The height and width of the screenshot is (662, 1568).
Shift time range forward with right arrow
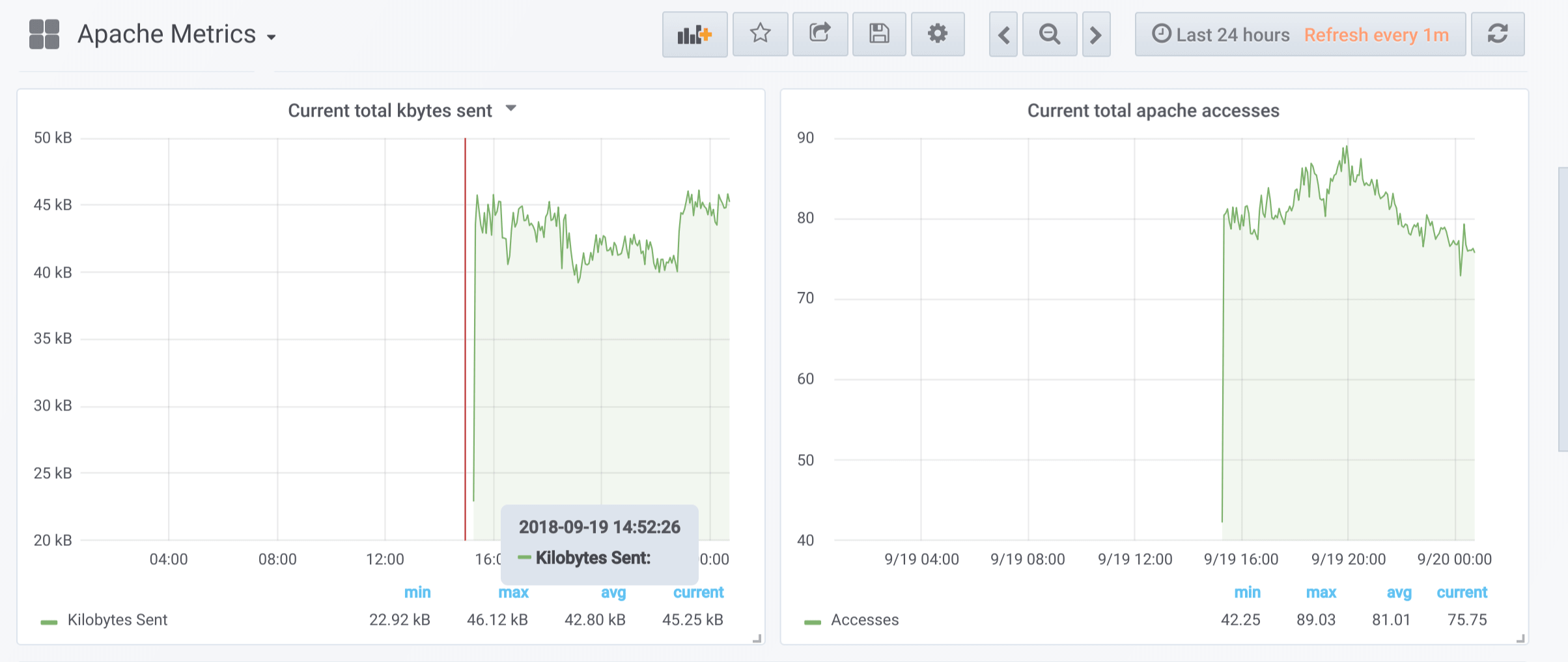[x=1096, y=35]
